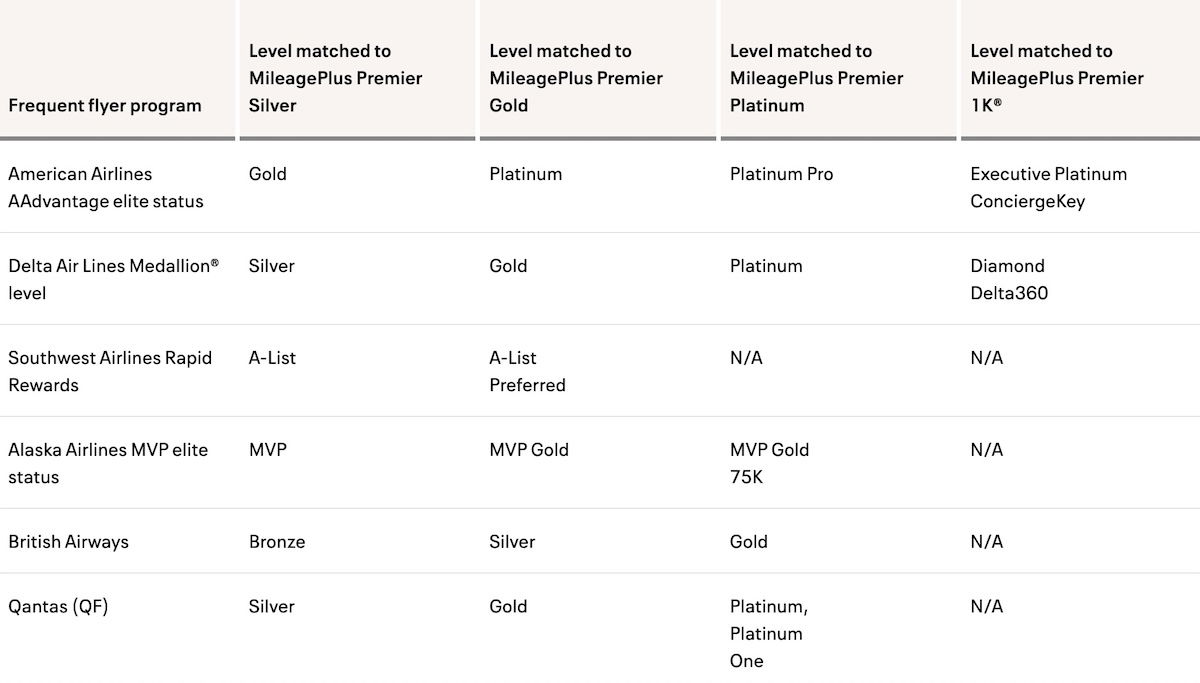Select the "MVP Gold 75K" cell
The height and width of the screenshot is (683, 1200).
click(x=769, y=463)
